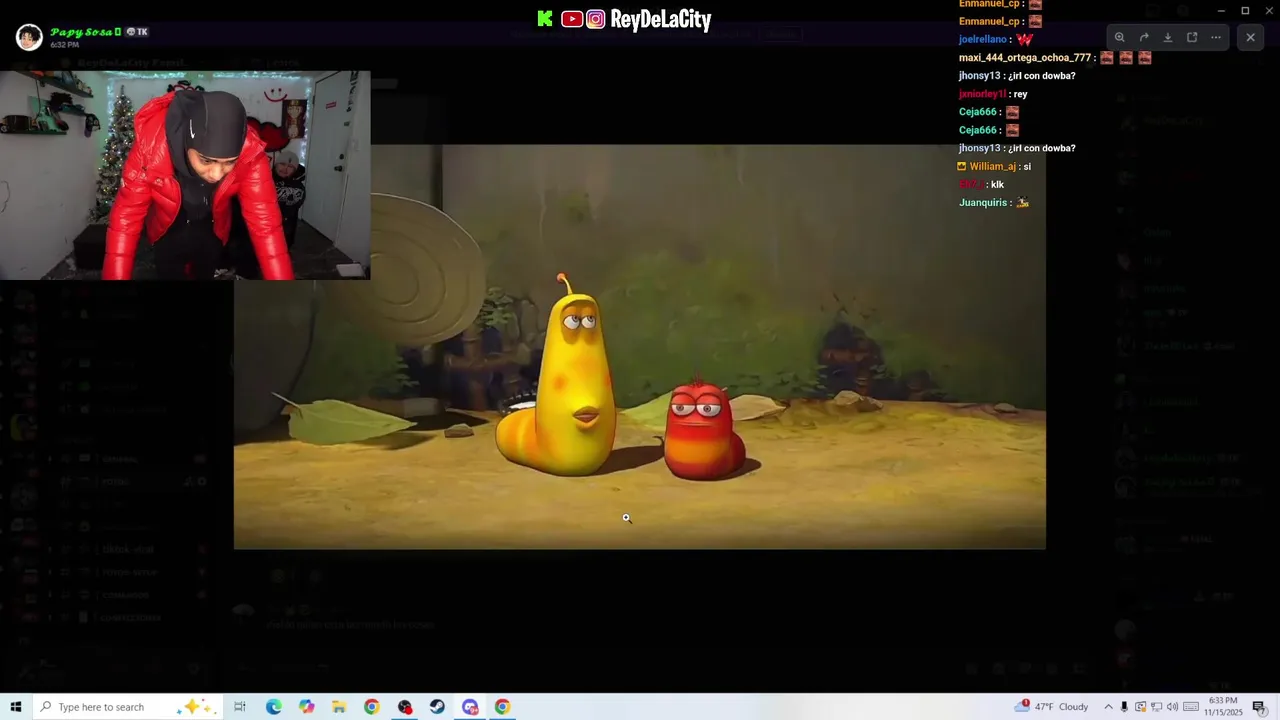Open Discord taskbar icon with notification badge
This screenshot has width=1280, height=720.
[x=470, y=707]
